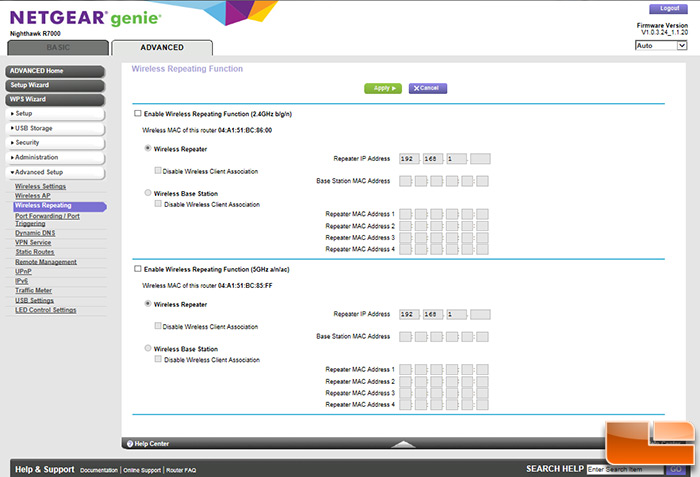Viewport: 700px width, 477px height.
Task: Click the Logout button
Action: pyautogui.click(x=669, y=8)
